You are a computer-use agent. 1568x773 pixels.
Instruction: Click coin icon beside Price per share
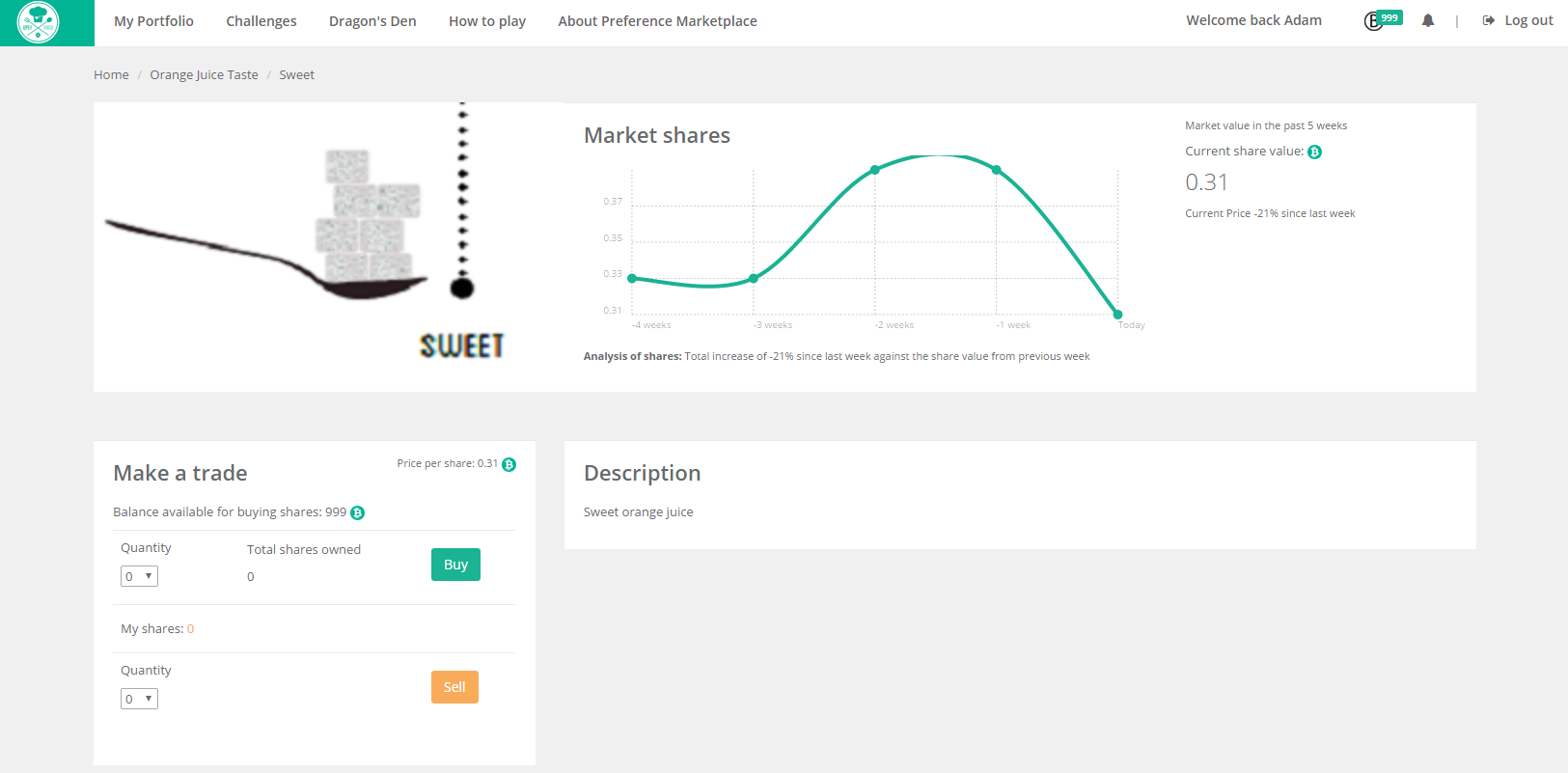(509, 465)
